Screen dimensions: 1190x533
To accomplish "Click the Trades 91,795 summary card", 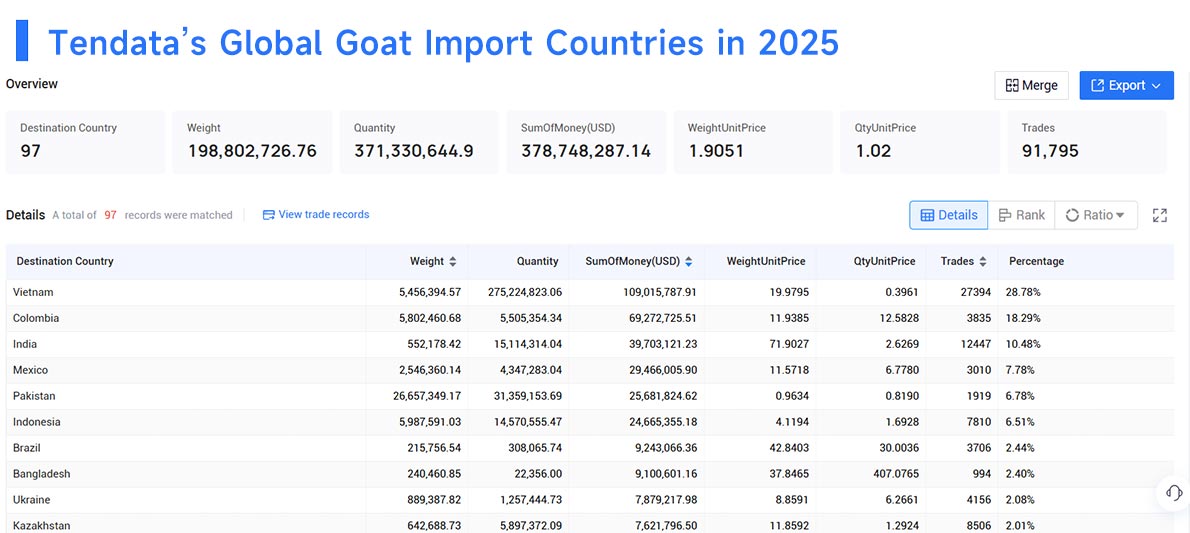I will point(1087,142).
